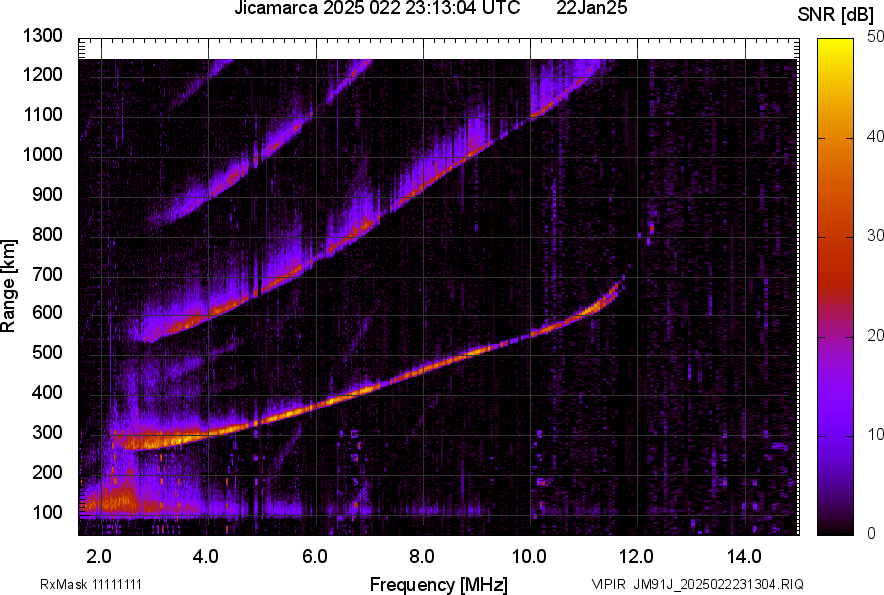This screenshot has width=884, height=595.
Task: Select the frequency axis label '10.0'
Action: click(529, 556)
